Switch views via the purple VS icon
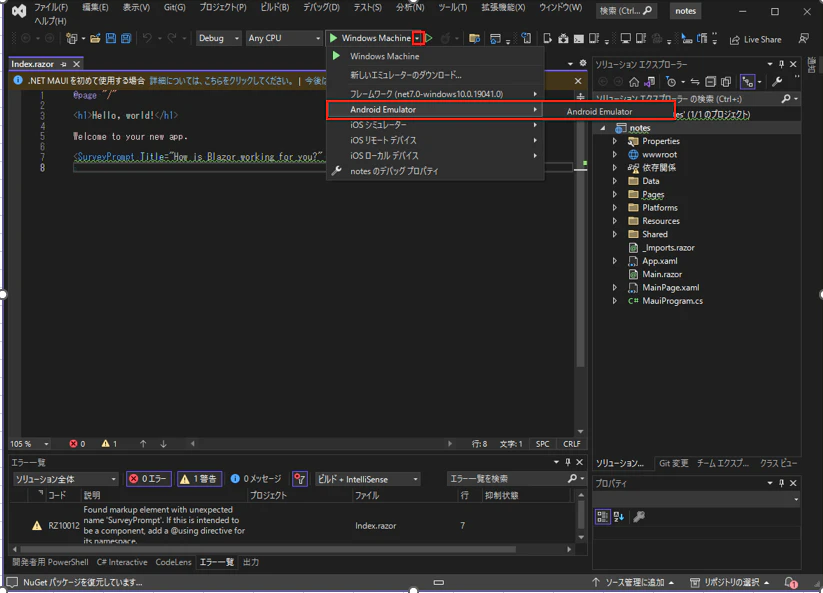This screenshot has height=593, width=823. tap(649, 82)
